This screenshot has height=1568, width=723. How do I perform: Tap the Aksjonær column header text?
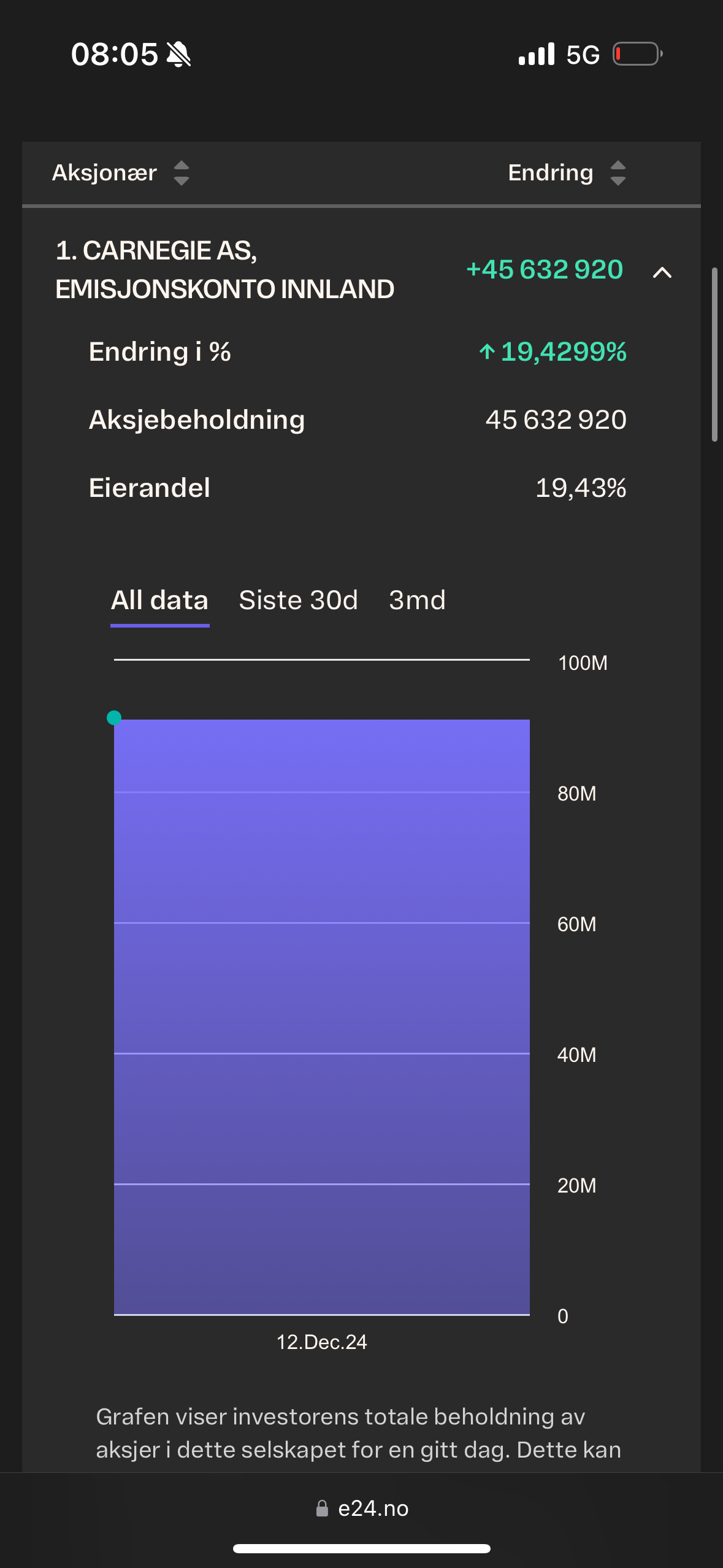(104, 173)
